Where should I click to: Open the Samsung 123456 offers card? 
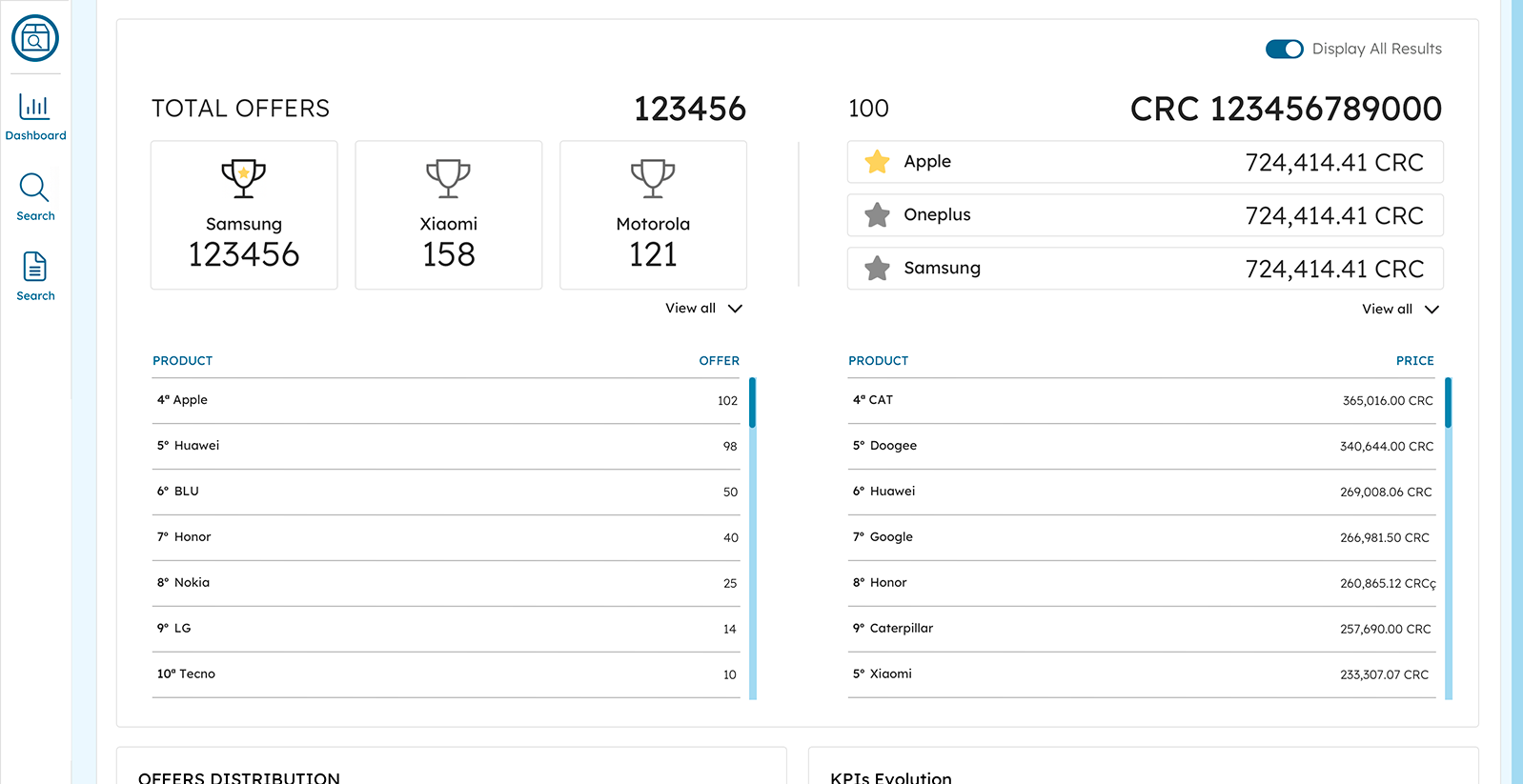pos(244,215)
